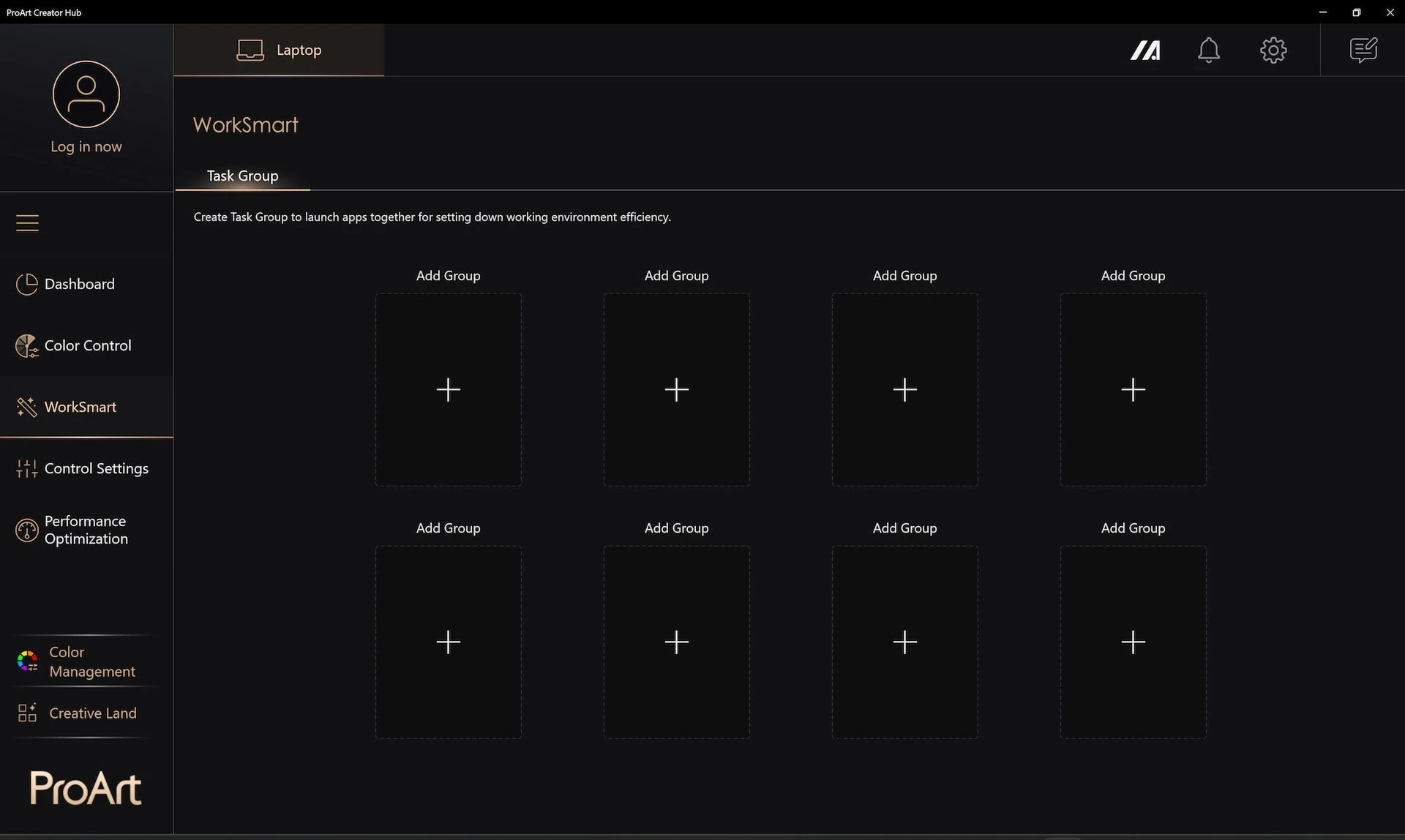The height and width of the screenshot is (840, 1405).
Task: Click the ASUS ProArt slash logo icon
Action: pos(1145,50)
